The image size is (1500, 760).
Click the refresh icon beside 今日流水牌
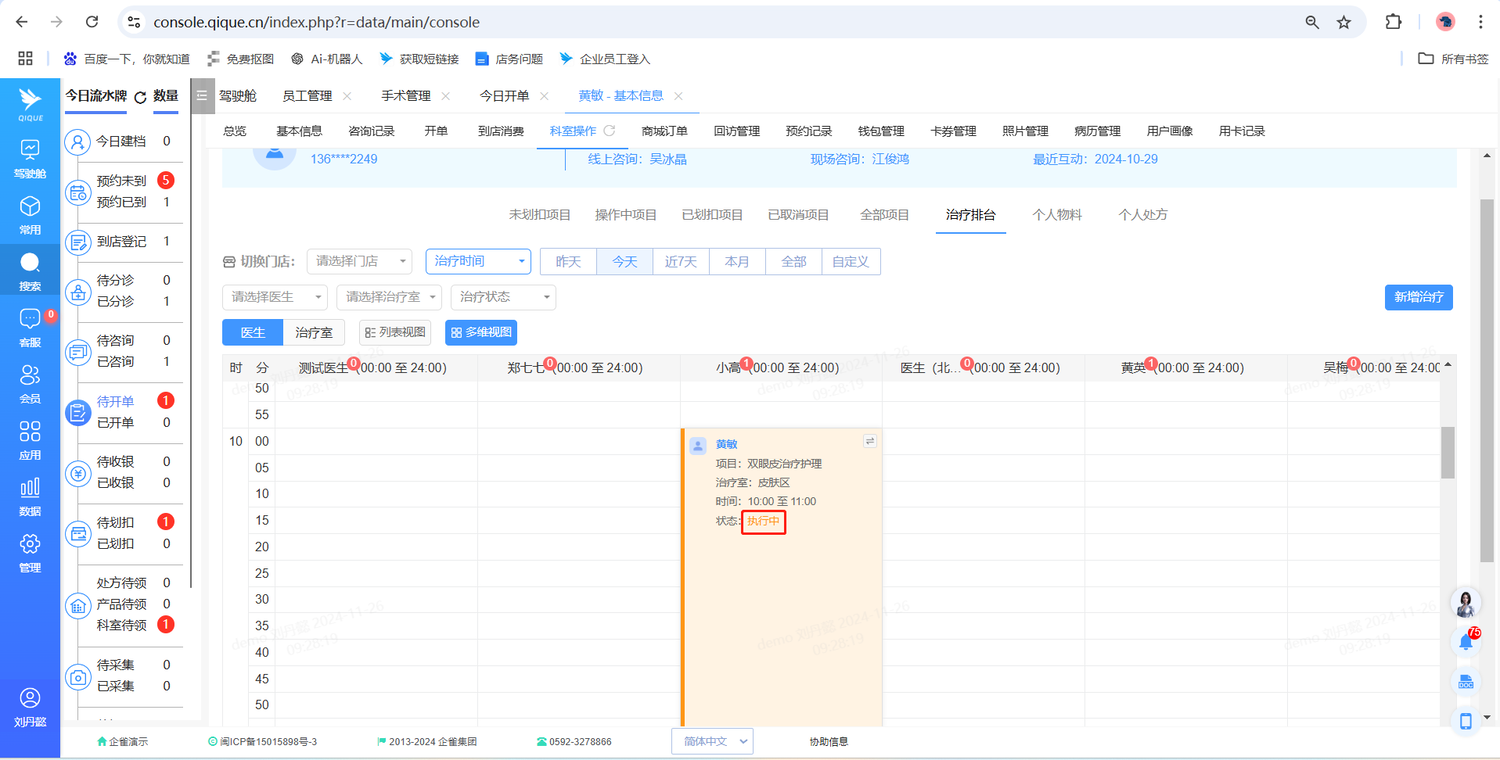140,97
